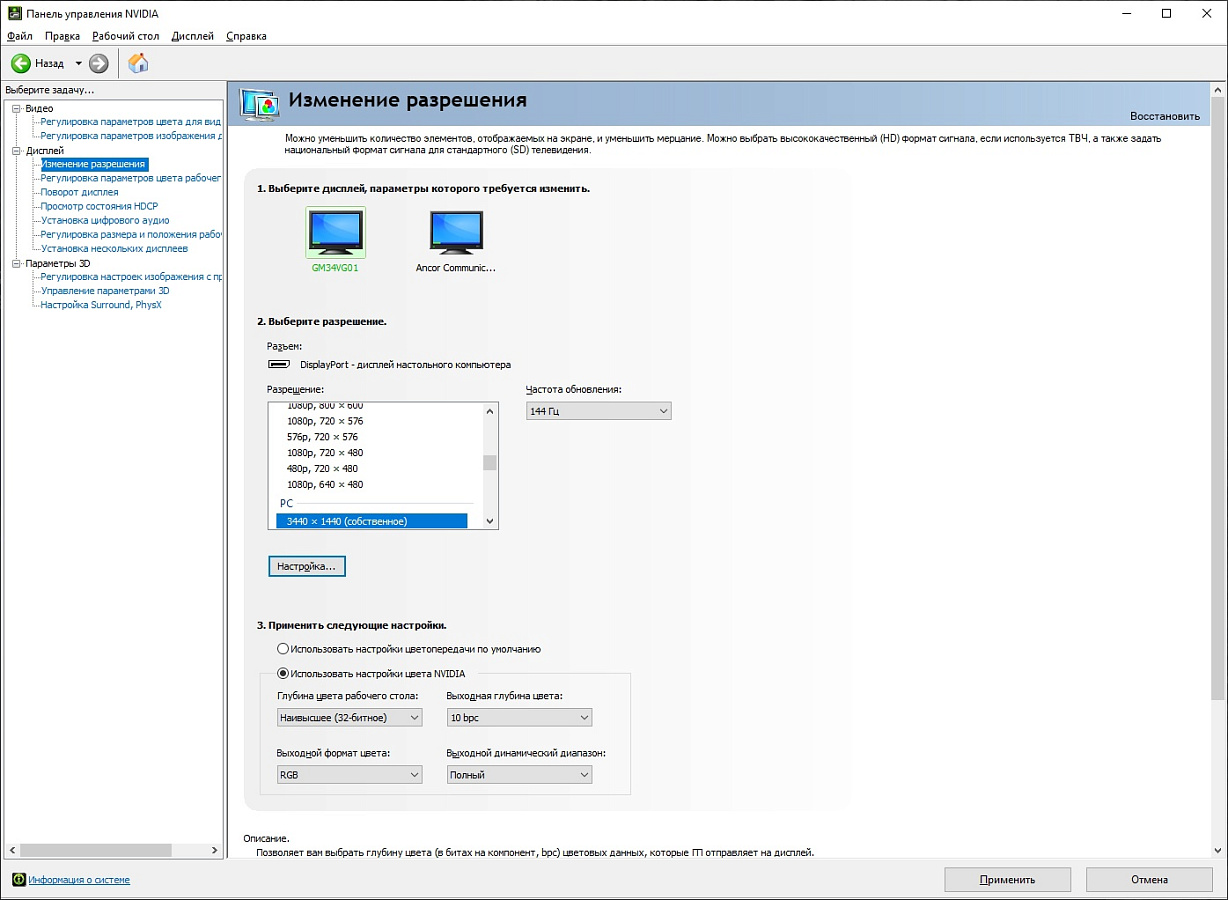Screen dimensions: 1228x900
Task: Open Установка нескольких дисплеев
Action: point(114,248)
